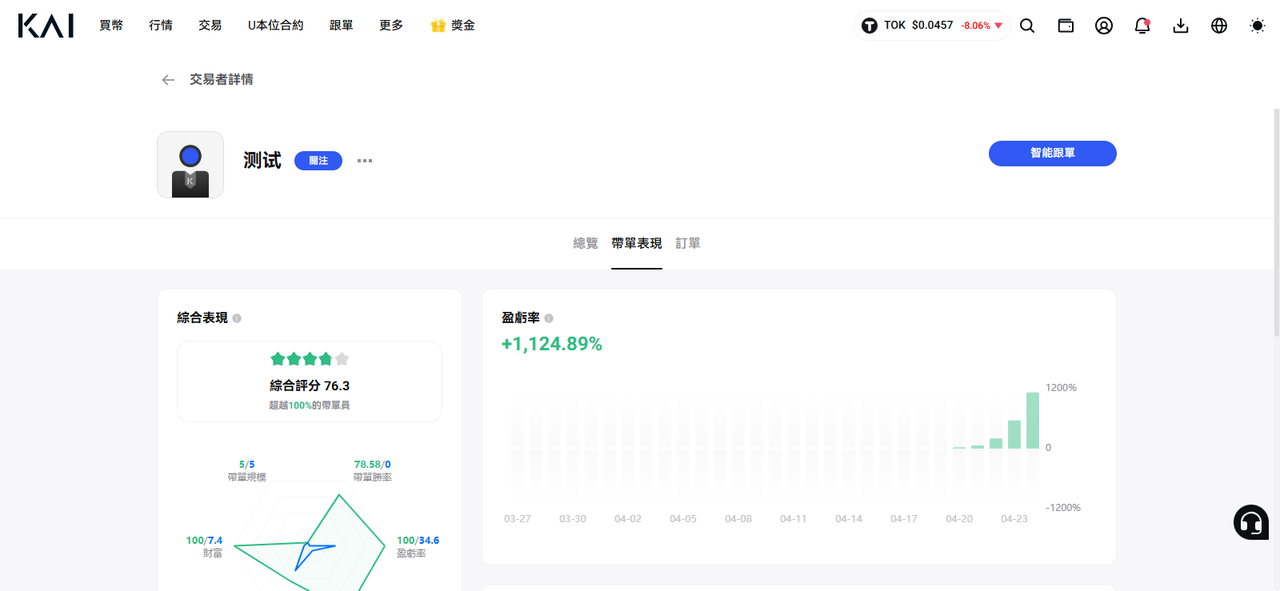Click the info icon next to 盈虧率
The width and height of the screenshot is (1280, 591).
pyautogui.click(x=549, y=318)
